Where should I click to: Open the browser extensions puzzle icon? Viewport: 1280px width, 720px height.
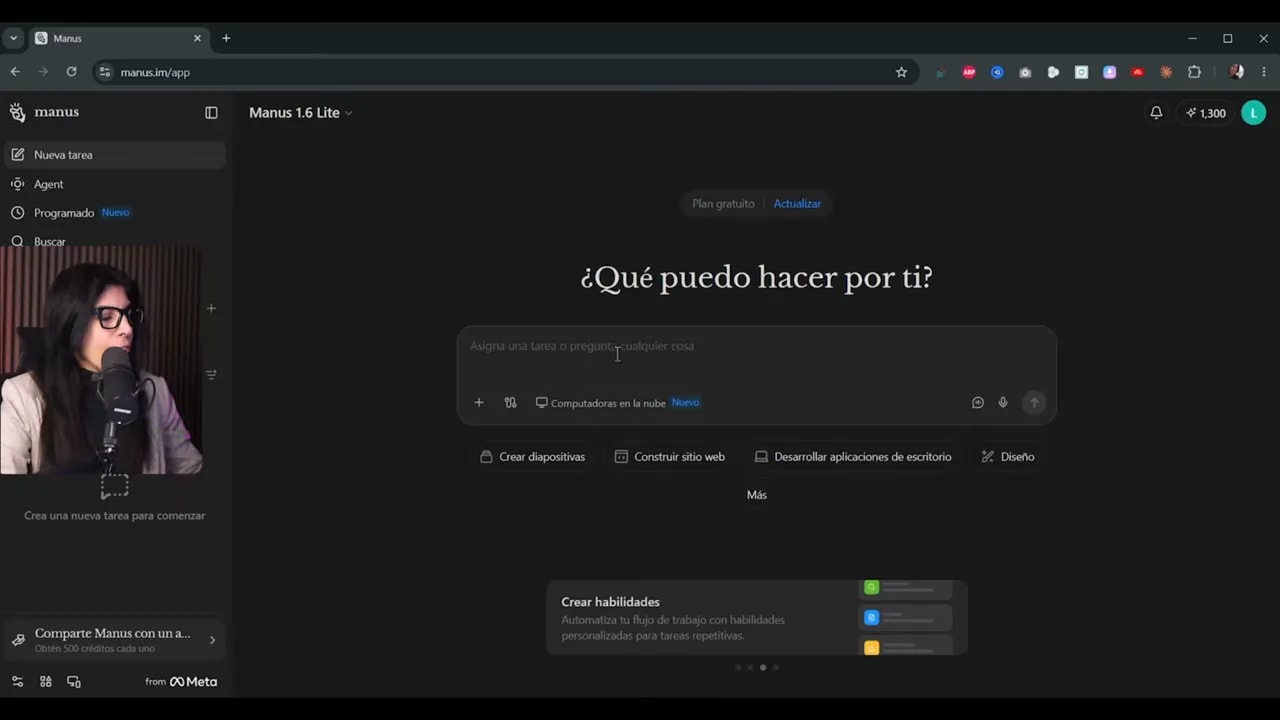coord(1194,72)
